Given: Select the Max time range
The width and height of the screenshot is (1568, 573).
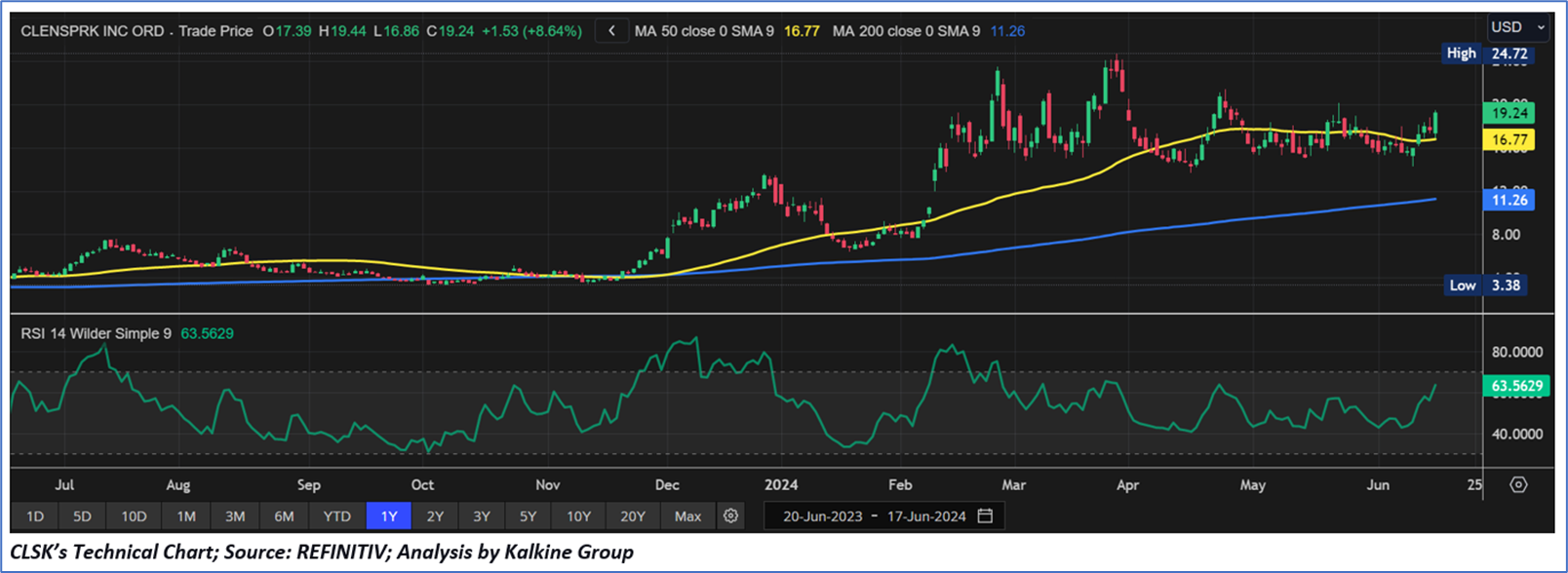Looking at the screenshot, I should coord(687,516).
